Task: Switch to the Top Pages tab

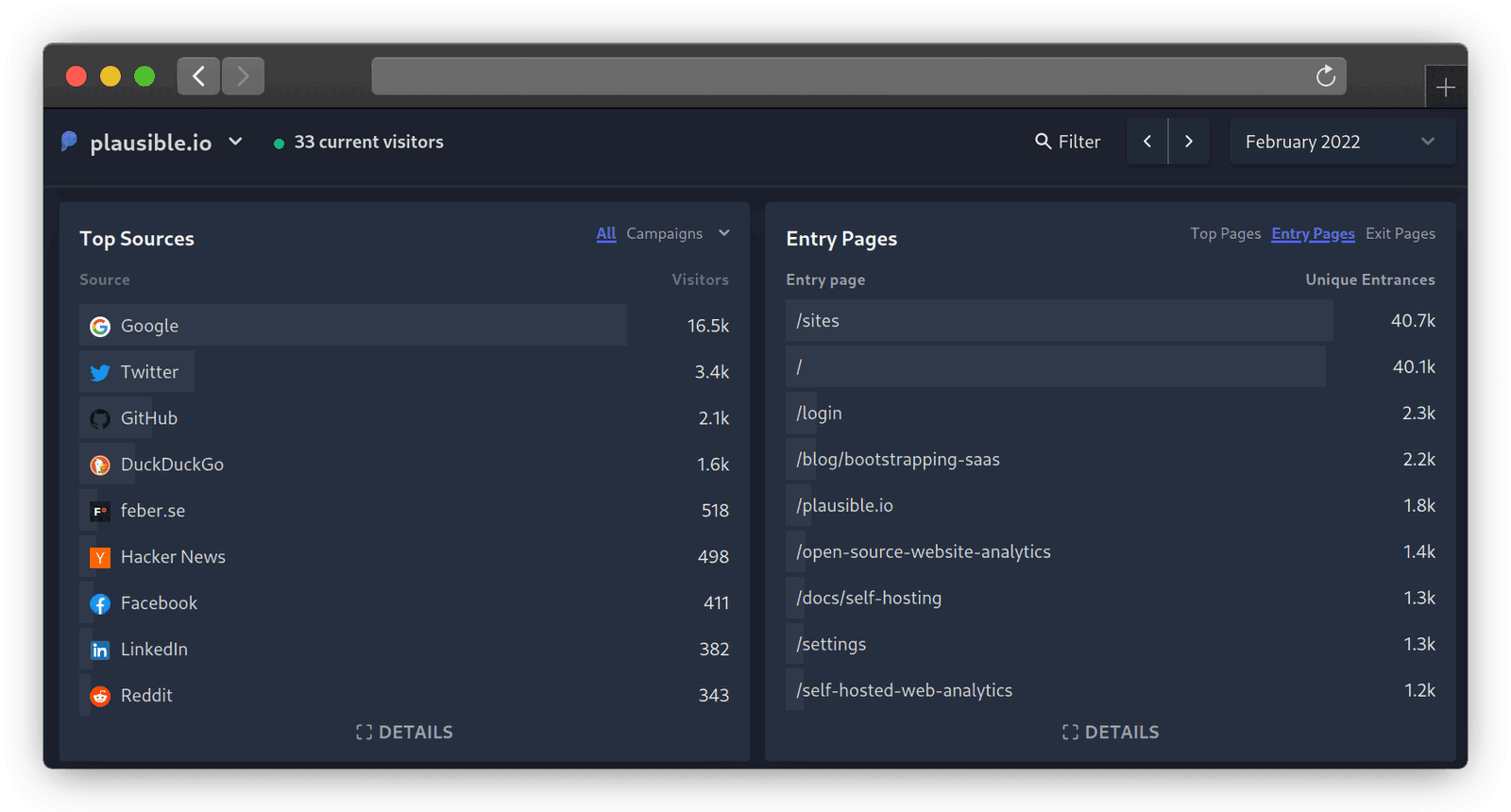Action: (x=1225, y=233)
